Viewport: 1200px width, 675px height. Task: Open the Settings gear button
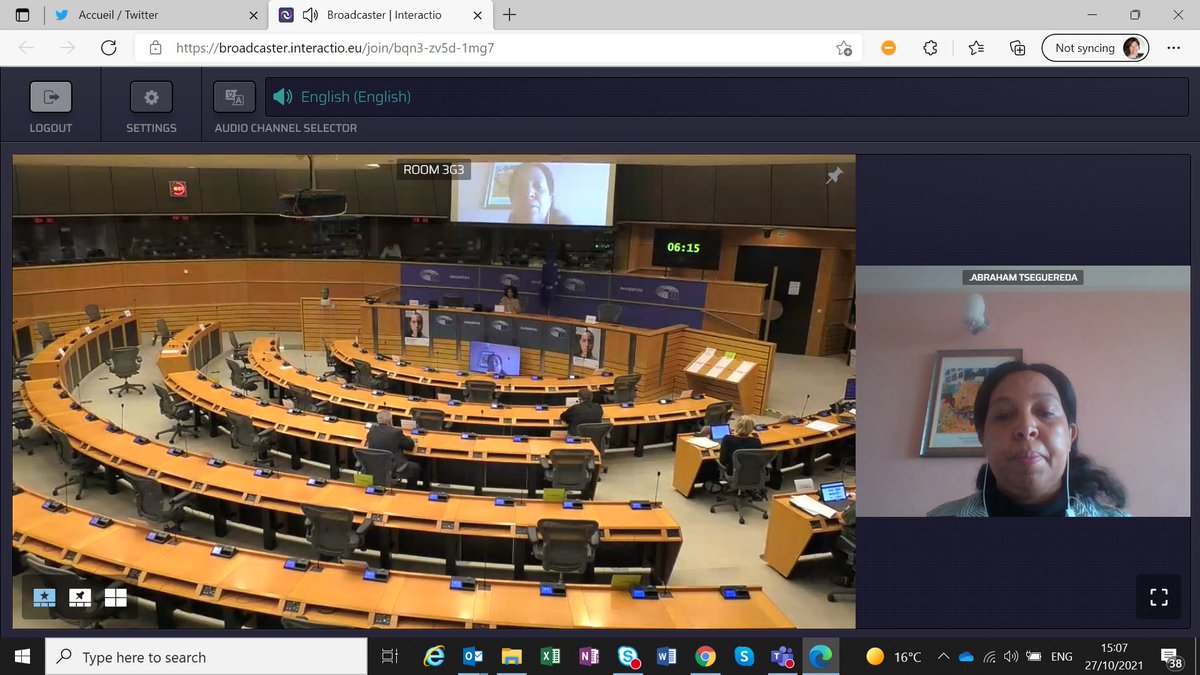151,97
